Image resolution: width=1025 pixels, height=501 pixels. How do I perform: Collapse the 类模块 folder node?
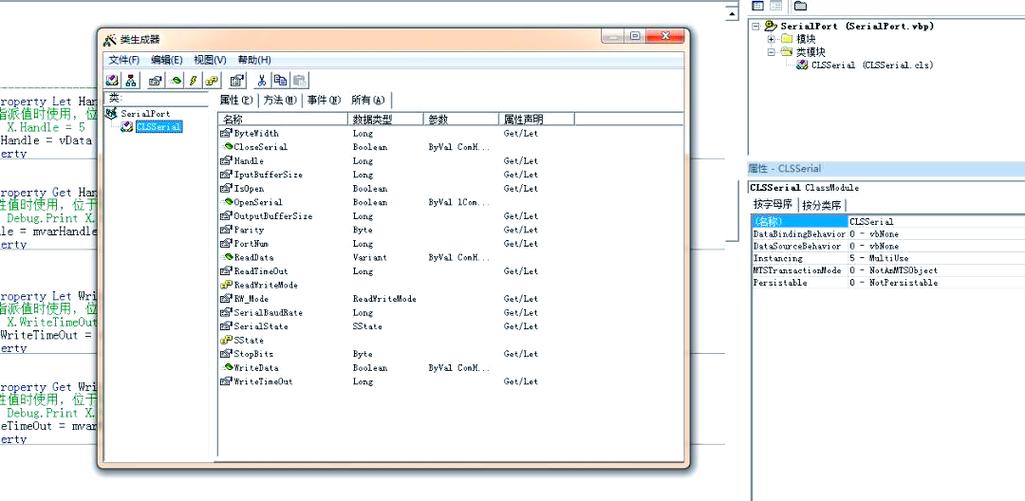771,52
